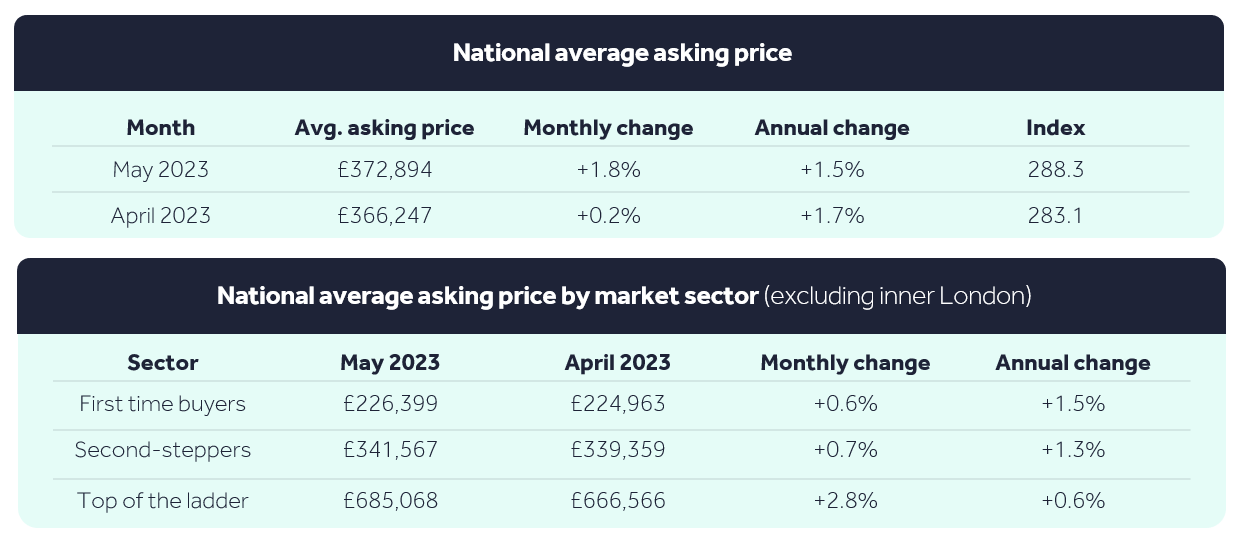This screenshot has height=542, width=1236.
Task: Select the £366,247 value cell
Action: (x=385, y=215)
